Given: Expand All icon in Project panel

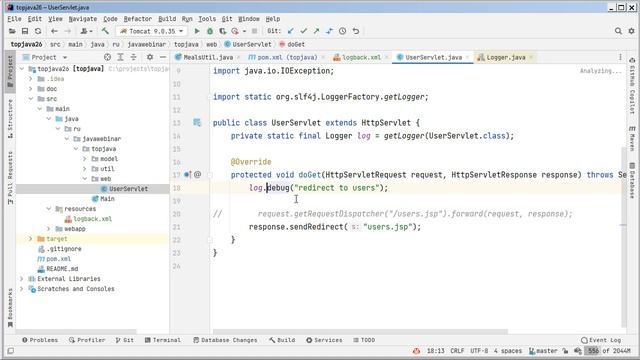Looking at the screenshot, I should tap(120, 57).
